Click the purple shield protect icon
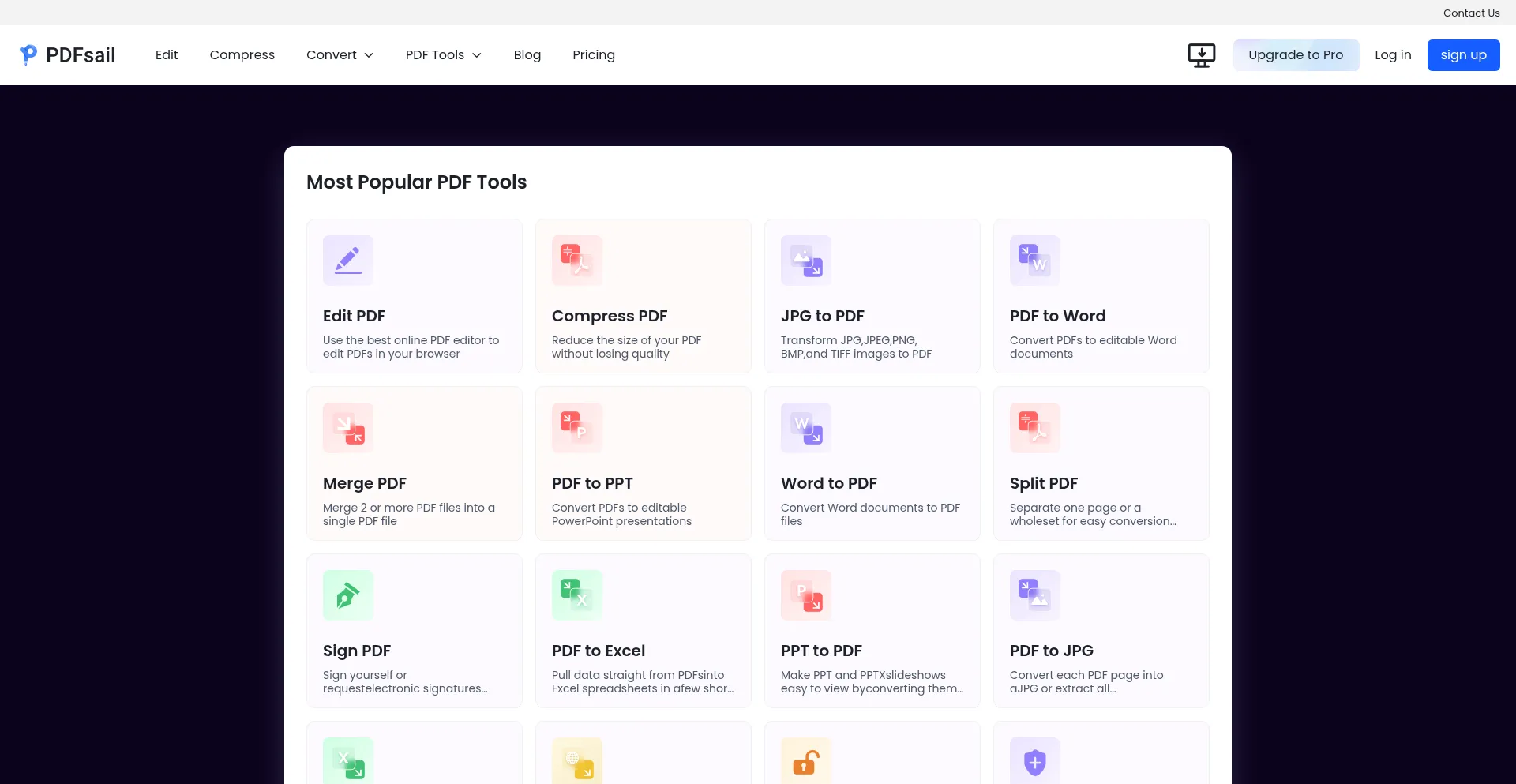This screenshot has height=784, width=1516. coord(1034,762)
